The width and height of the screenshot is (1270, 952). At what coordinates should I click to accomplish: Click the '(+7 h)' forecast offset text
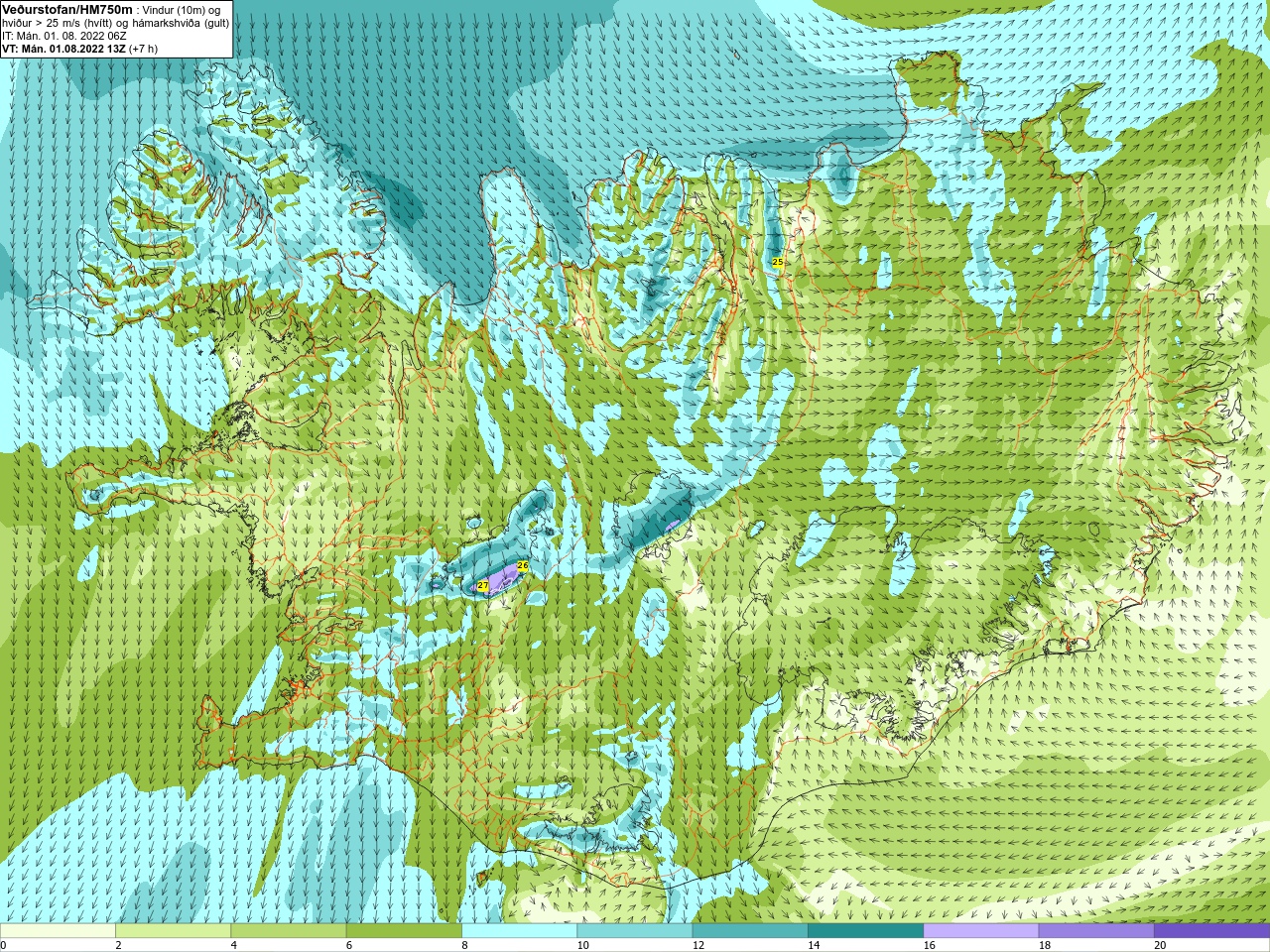[x=144, y=49]
